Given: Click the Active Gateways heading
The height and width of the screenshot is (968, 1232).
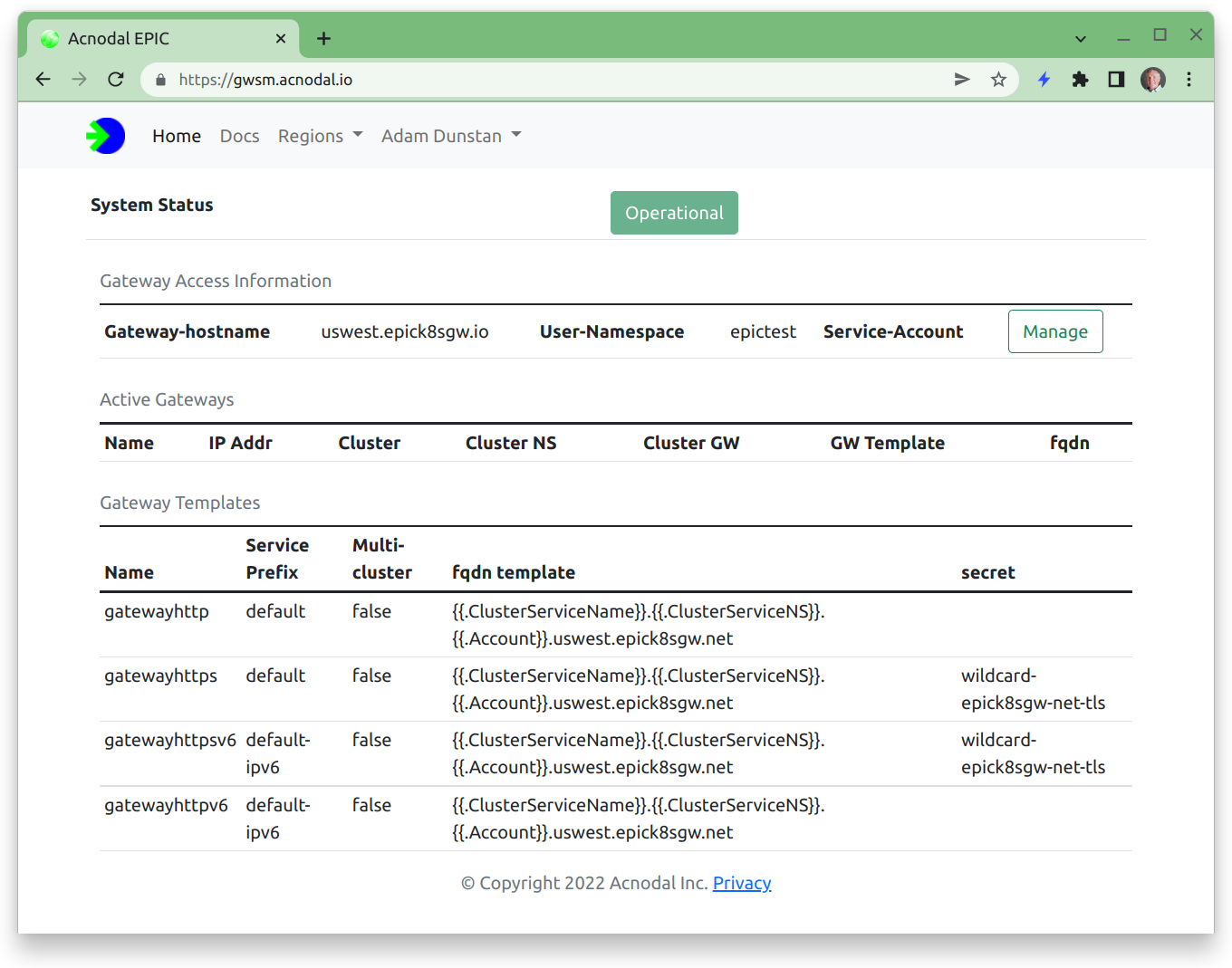Looking at the screenshot, I should tap(167, 399).
